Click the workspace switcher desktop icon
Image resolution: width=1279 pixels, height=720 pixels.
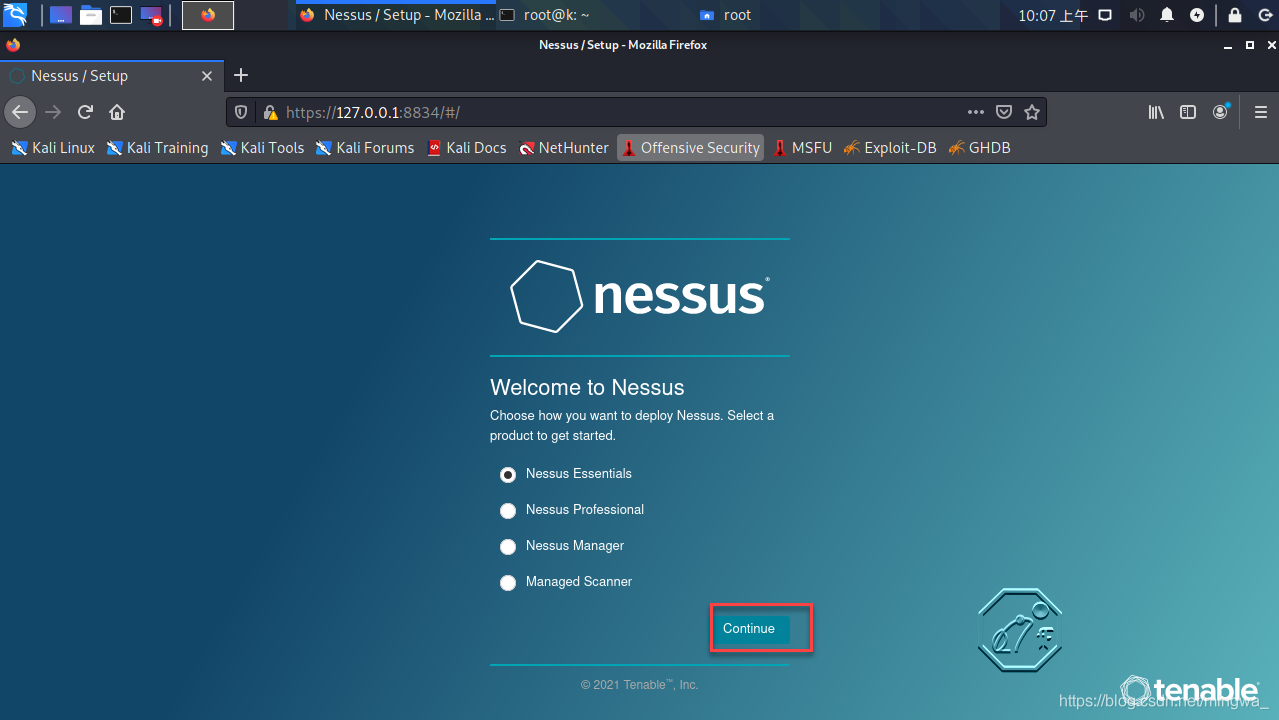pyautogui.click(x=61, y=15)
